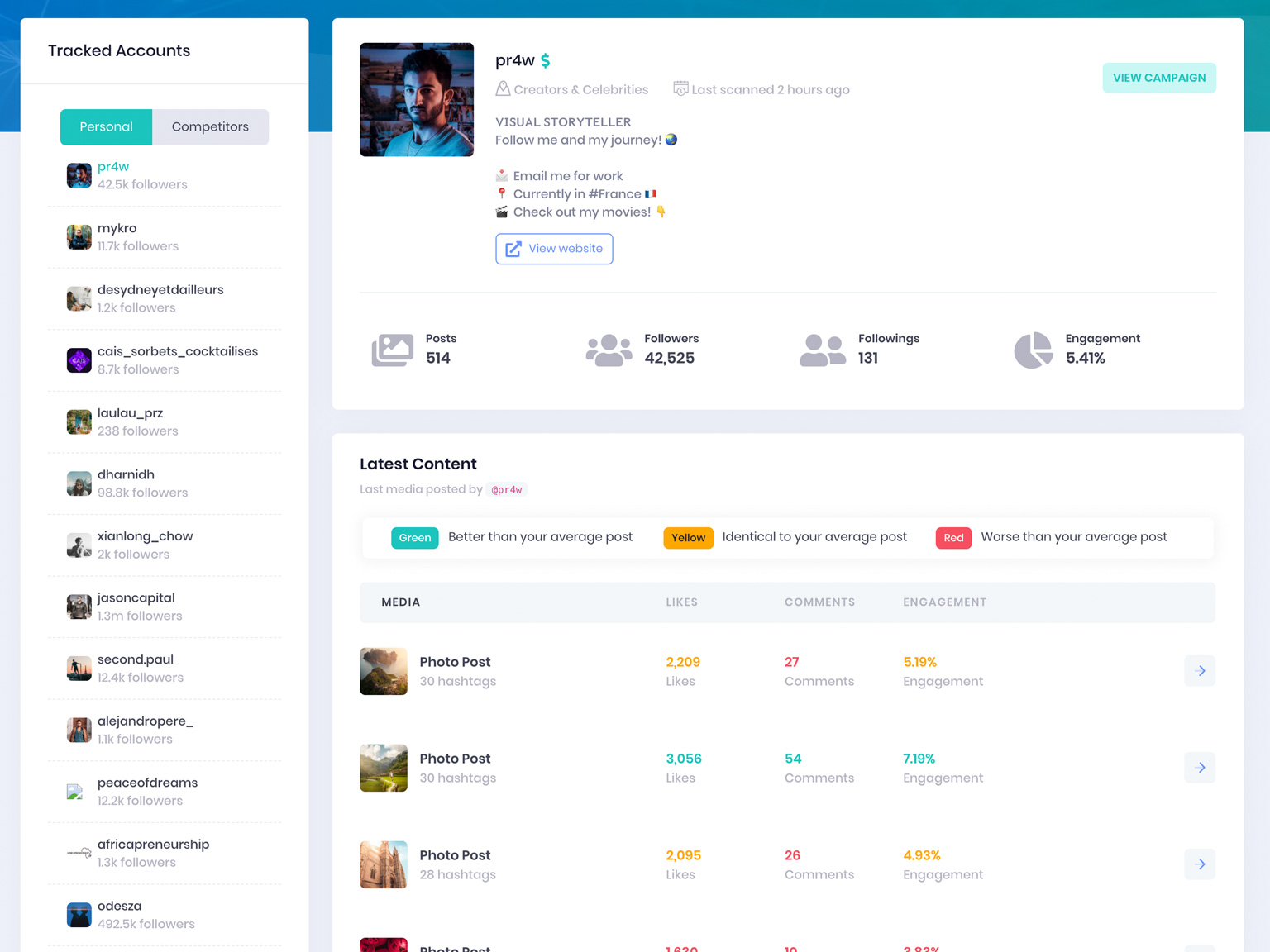Open the 2,209 likes post arrow
This screenshot has height=952, width=1270.
pyautogui.click(x=1200, y=671)
